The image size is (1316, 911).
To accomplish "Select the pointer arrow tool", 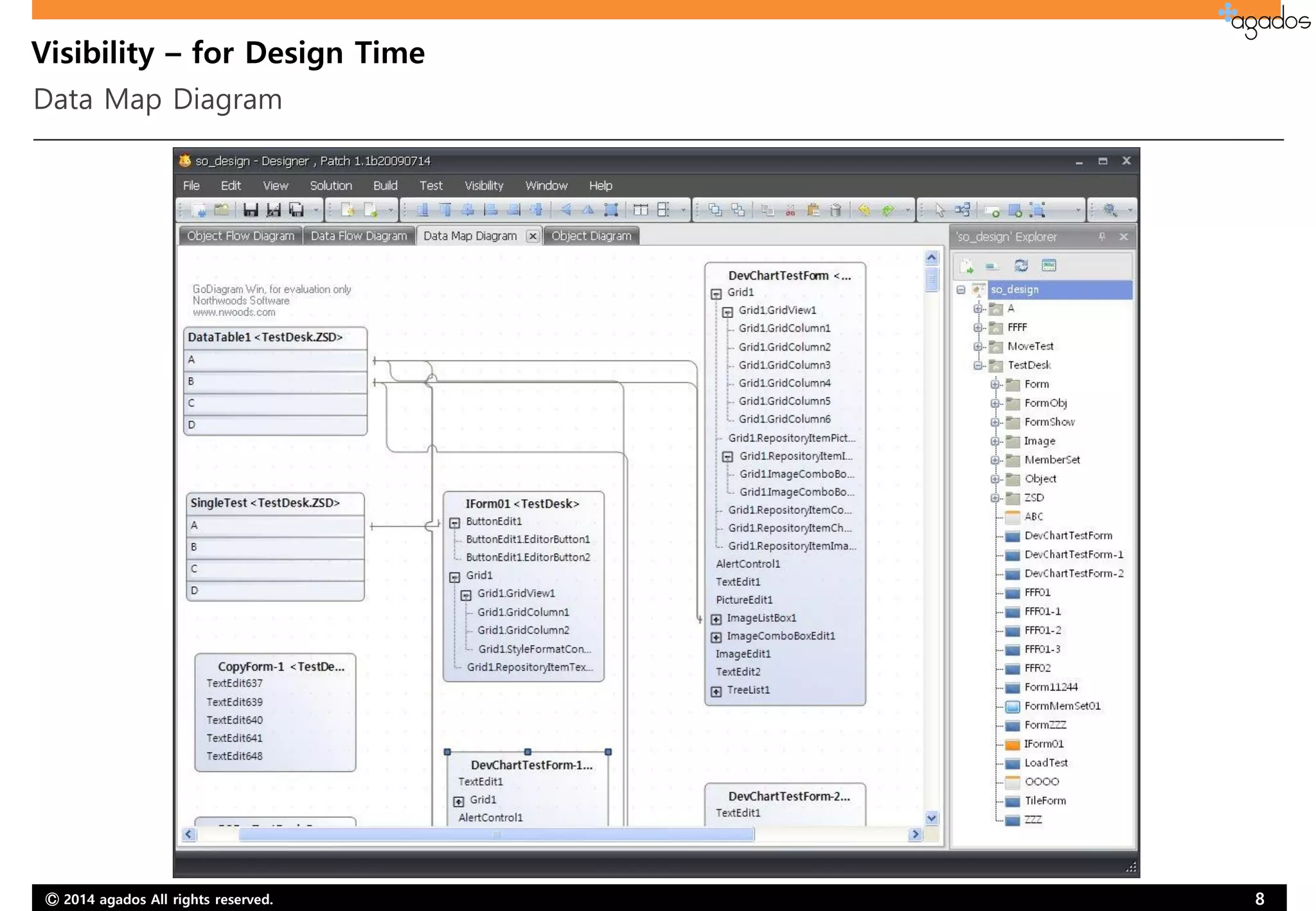I will pos(939,210).
